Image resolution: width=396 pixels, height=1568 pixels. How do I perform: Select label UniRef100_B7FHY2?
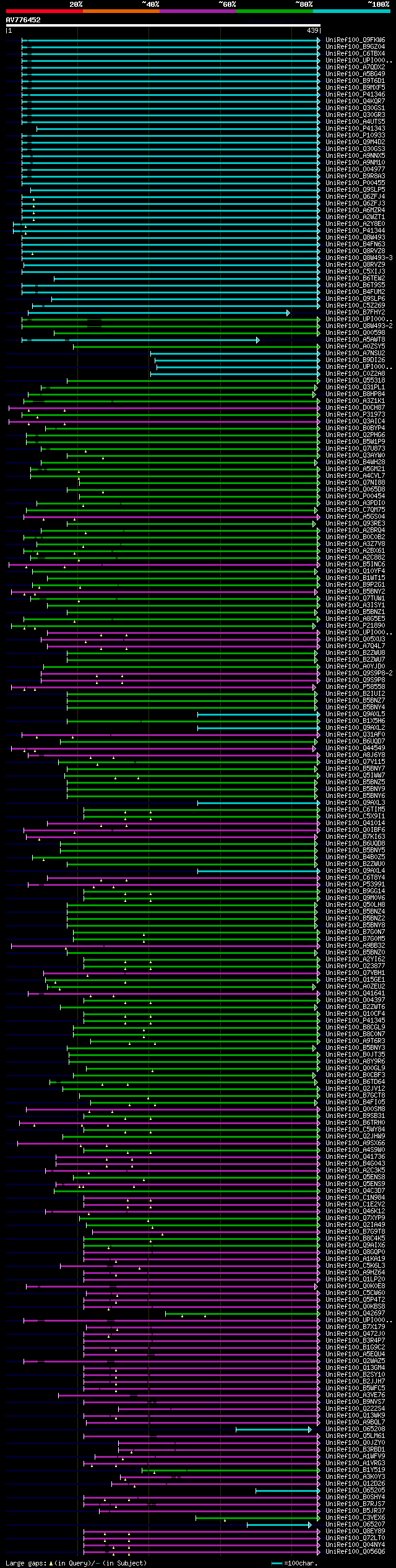pyautogui.click(x=355, y=312)
